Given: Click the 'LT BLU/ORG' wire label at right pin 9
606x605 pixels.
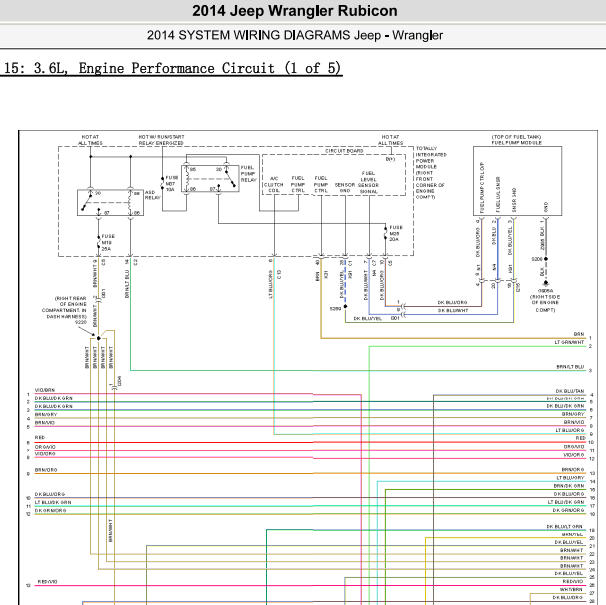Looking at the screenshot, I should pyautogui.click(x=570, y=430).
